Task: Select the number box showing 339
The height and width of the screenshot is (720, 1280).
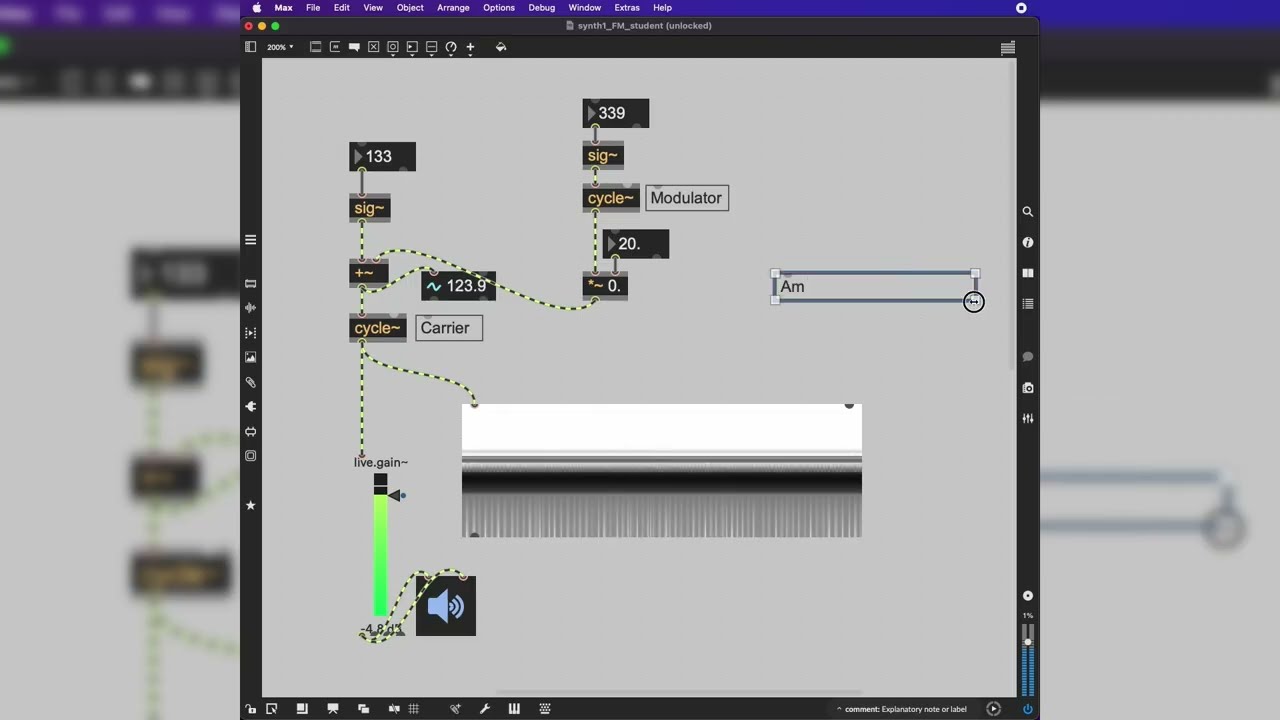Action: coord(616,113)
